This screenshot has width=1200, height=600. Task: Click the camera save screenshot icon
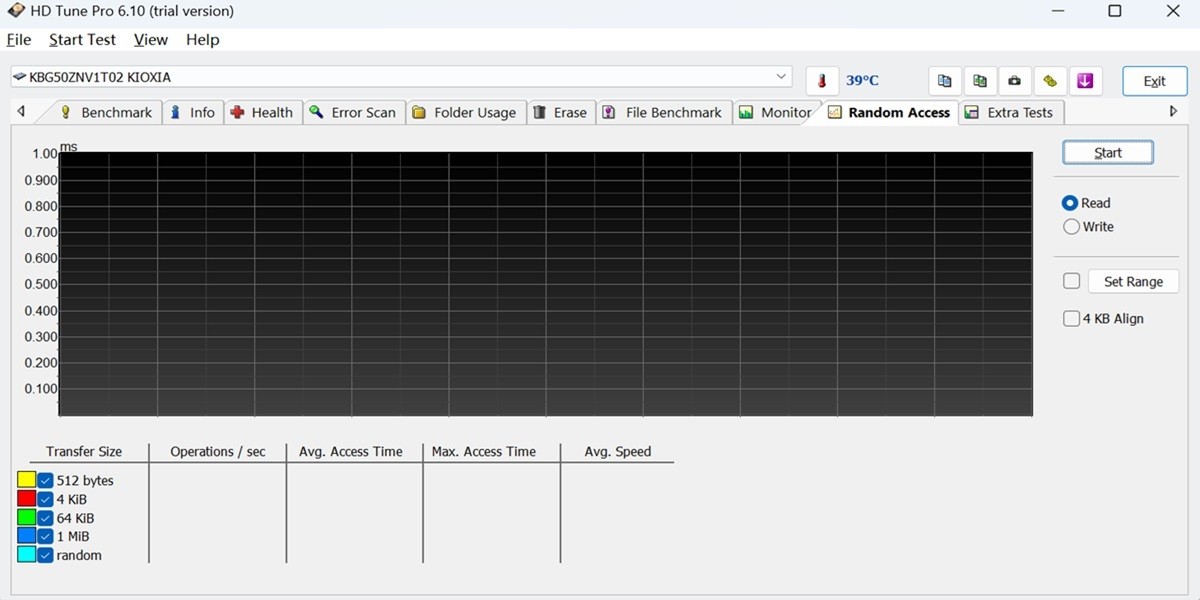click(x=1015, y=81)
